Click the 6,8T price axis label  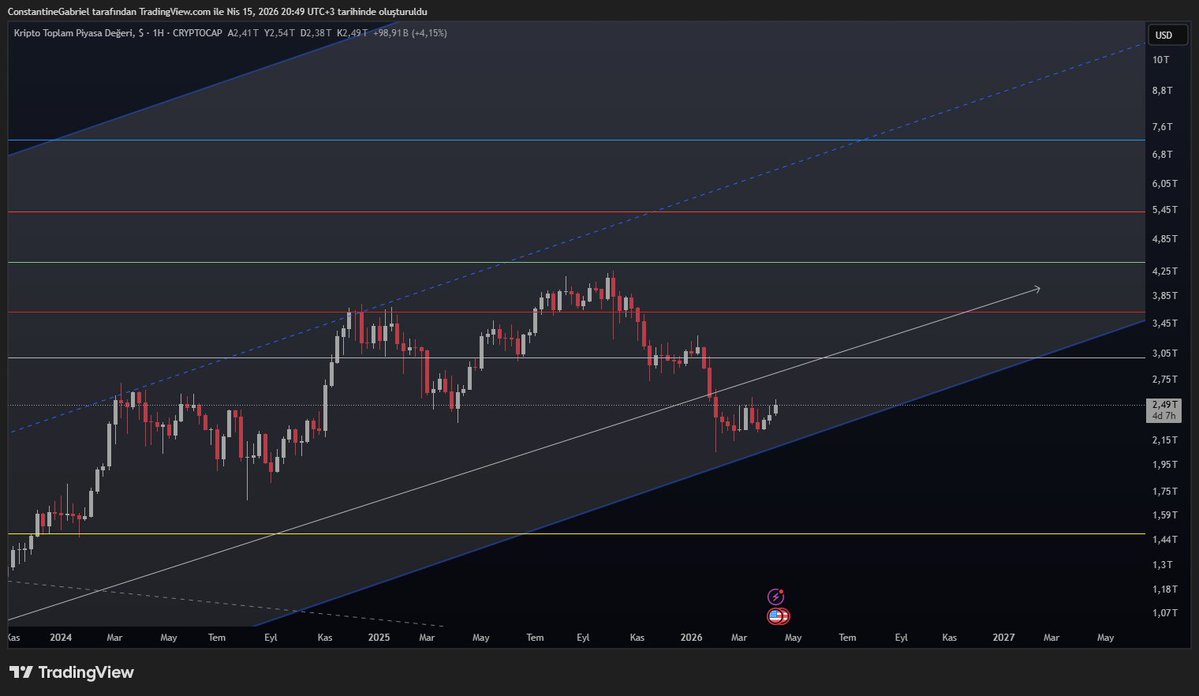(1162, 154)
